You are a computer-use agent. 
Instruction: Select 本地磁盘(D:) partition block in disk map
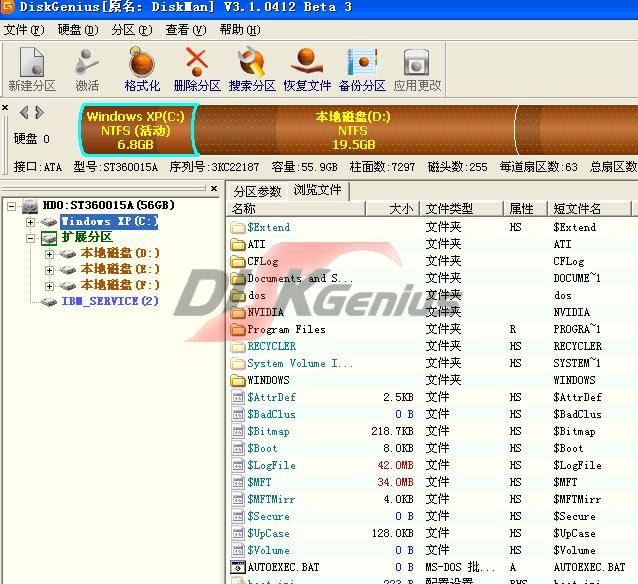(x=353, y=130)
